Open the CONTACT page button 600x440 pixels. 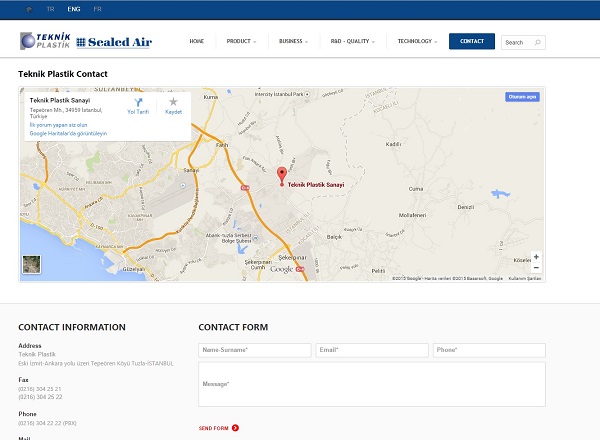472,41
